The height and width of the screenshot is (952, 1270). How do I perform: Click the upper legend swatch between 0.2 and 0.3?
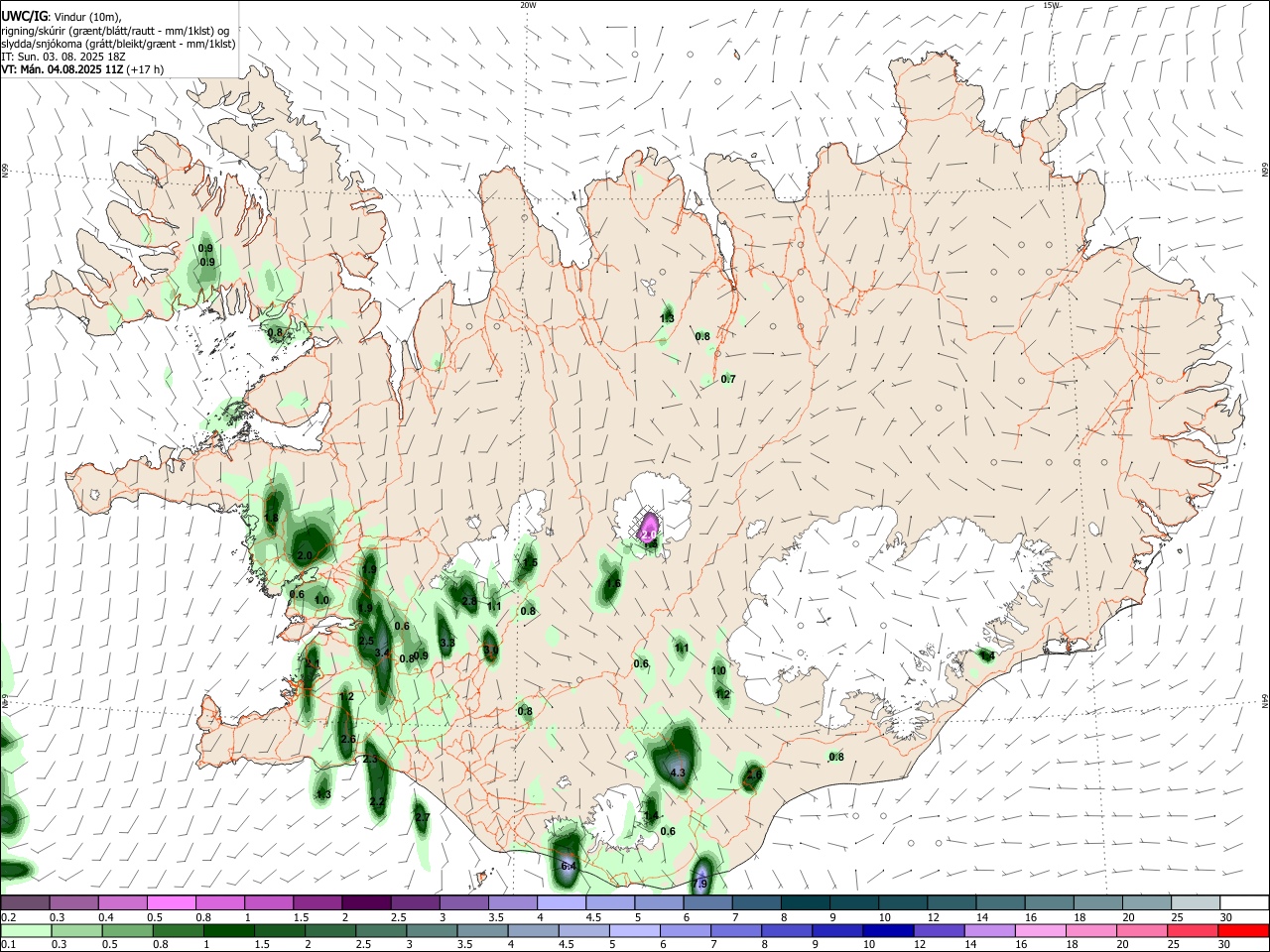(25, 902)
